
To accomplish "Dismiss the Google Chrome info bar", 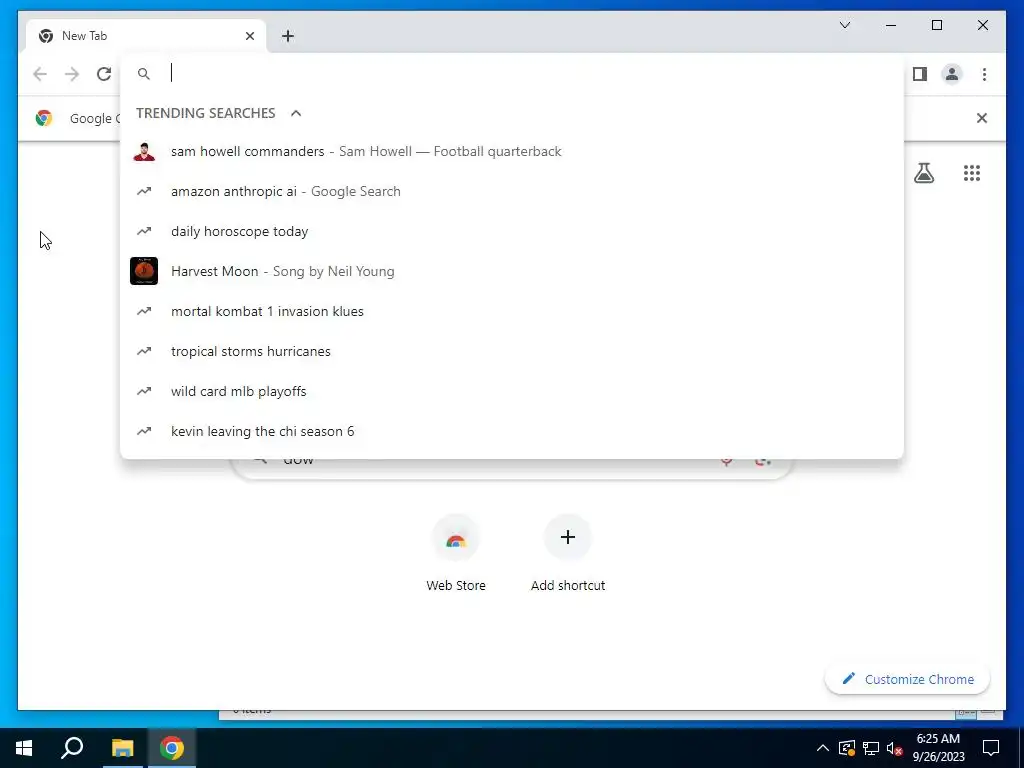I will 982,118.
